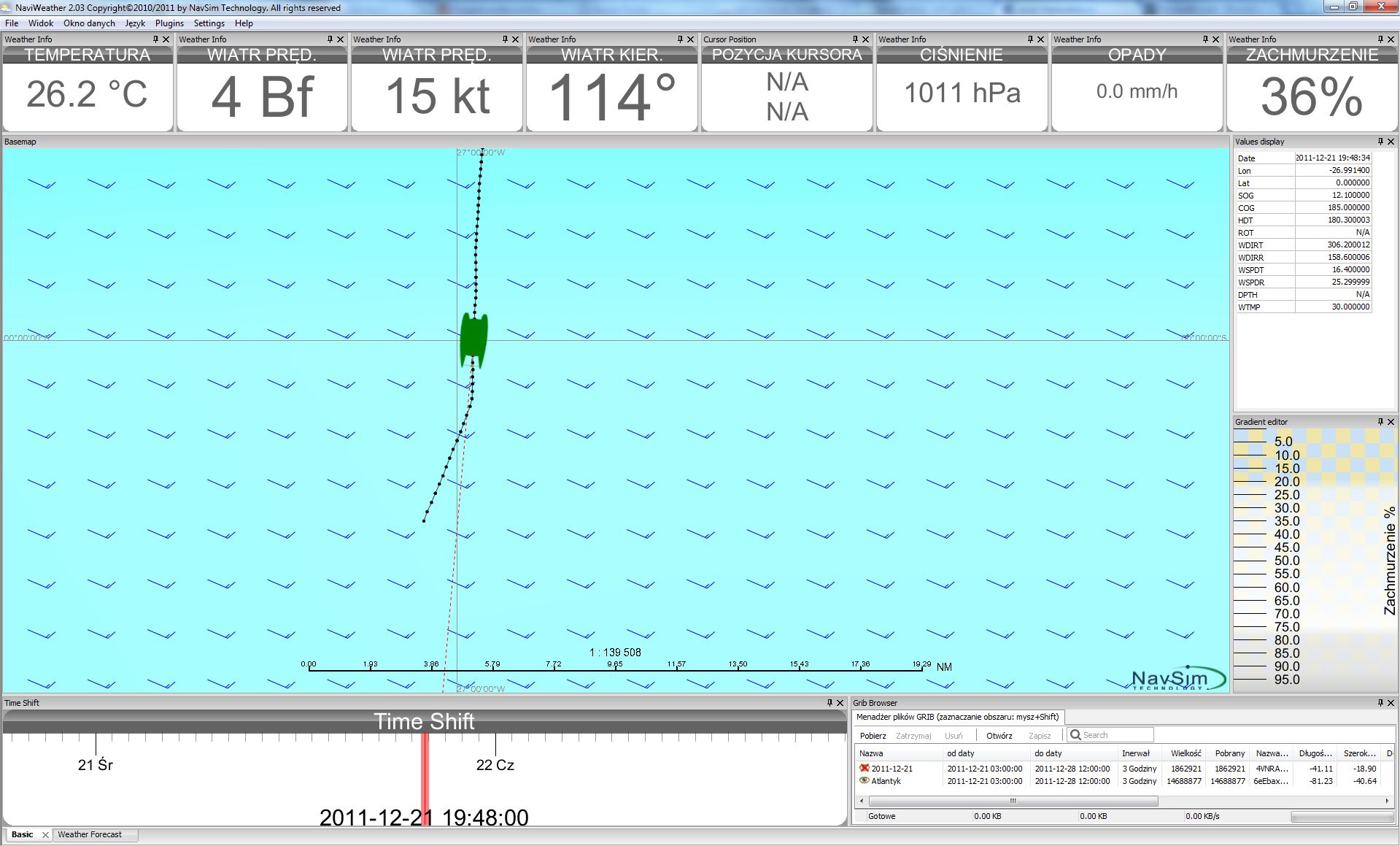Viewport: 1400px width, 846px height.
Task: Sort GRIB list by do daty column
Action: 1073,753
